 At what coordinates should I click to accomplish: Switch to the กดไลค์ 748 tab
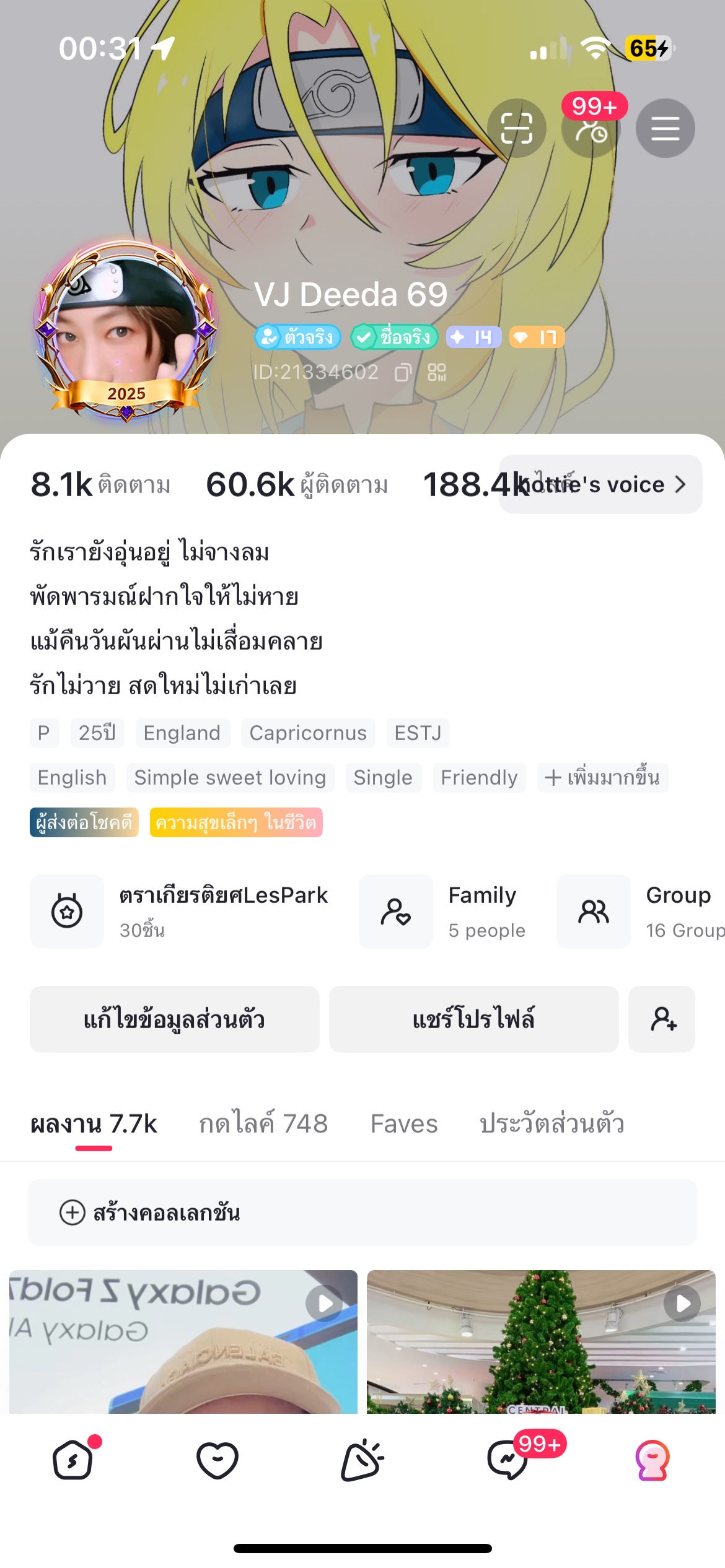point(263,1123)
